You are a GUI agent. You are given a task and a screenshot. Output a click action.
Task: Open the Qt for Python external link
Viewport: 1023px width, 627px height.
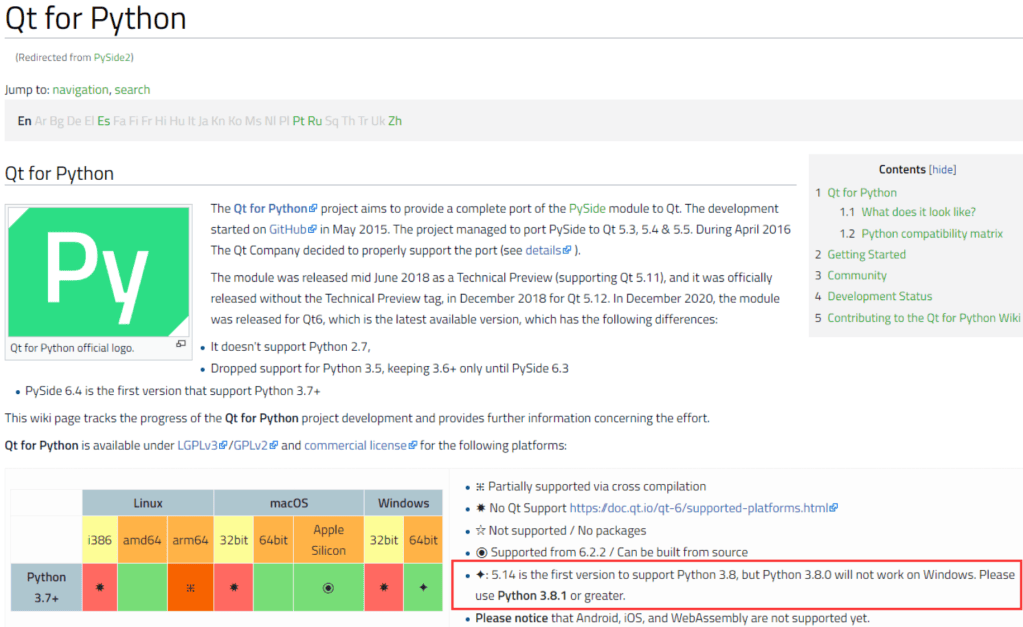(x=275, y=208)
